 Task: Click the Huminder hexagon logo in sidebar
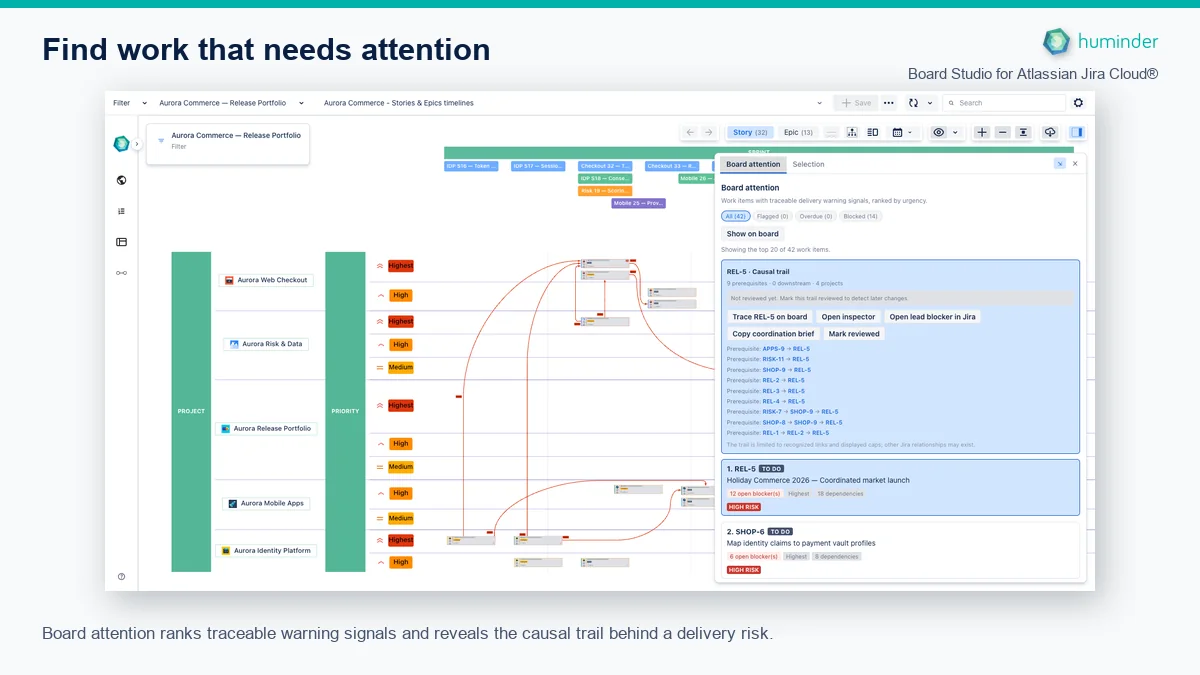[121, 144]
